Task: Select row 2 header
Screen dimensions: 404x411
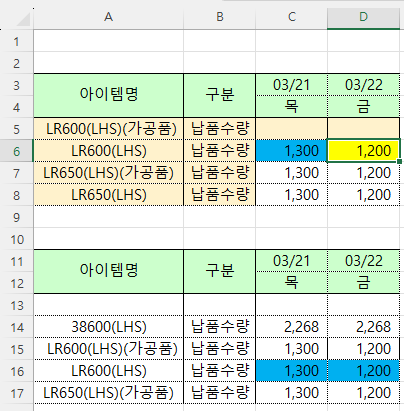Action: point(16,63)
